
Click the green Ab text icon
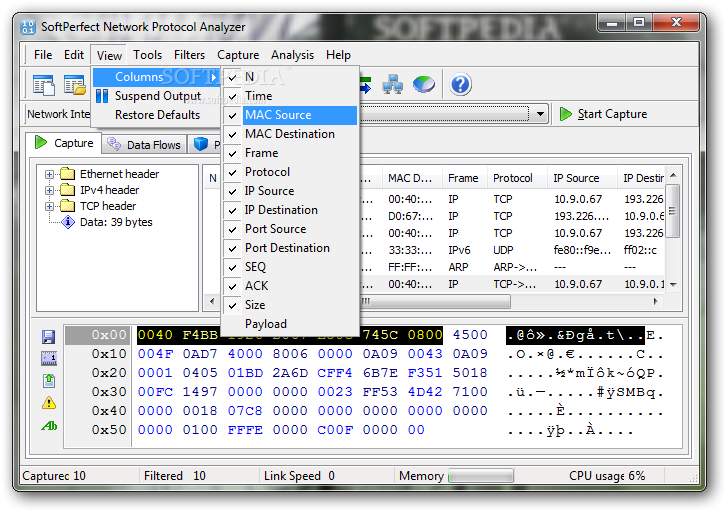click(49, 426)
